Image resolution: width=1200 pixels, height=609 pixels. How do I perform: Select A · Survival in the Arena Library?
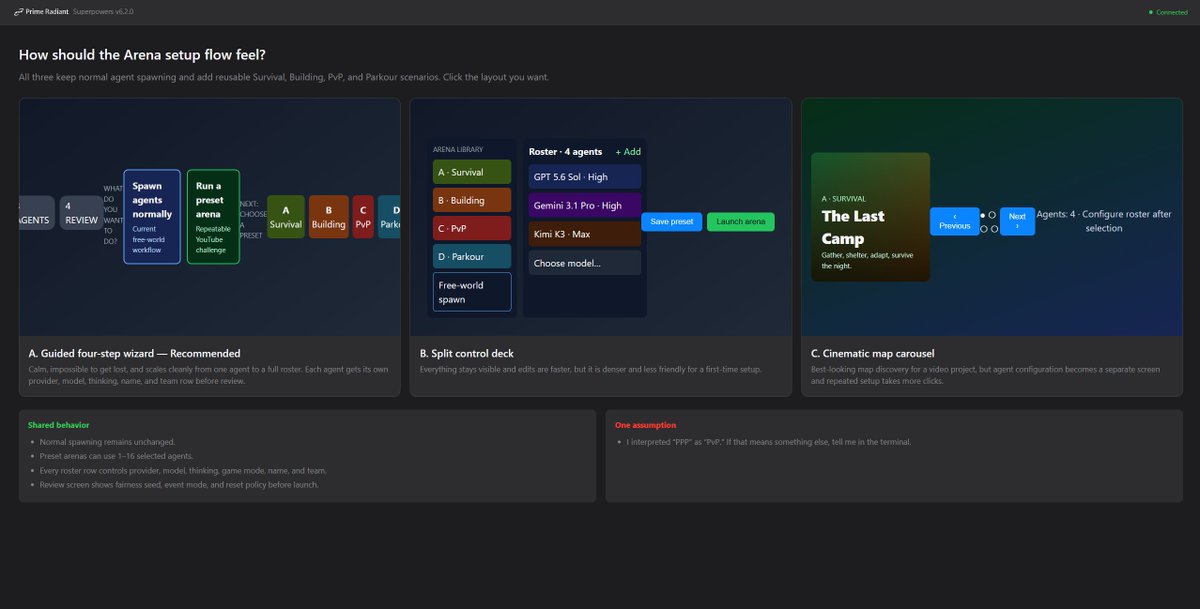472,172
